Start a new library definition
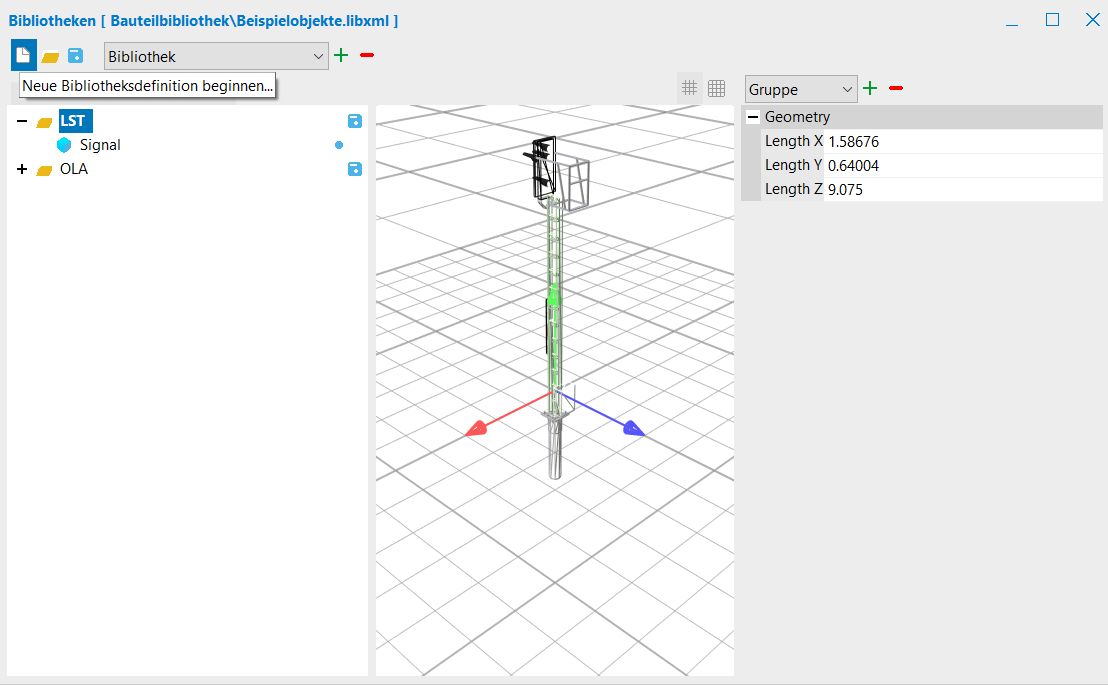The image size is (1108, 685). pos(23,56)
